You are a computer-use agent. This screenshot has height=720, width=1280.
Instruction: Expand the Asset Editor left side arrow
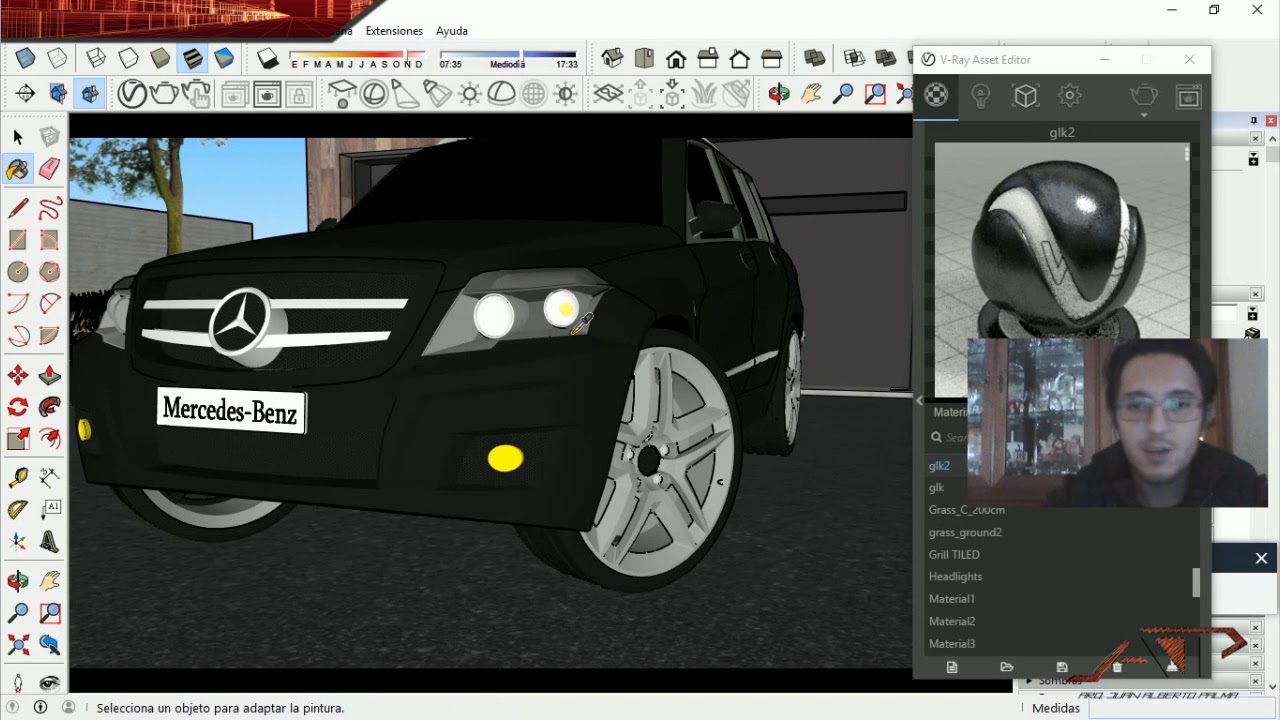click(919, 401)
